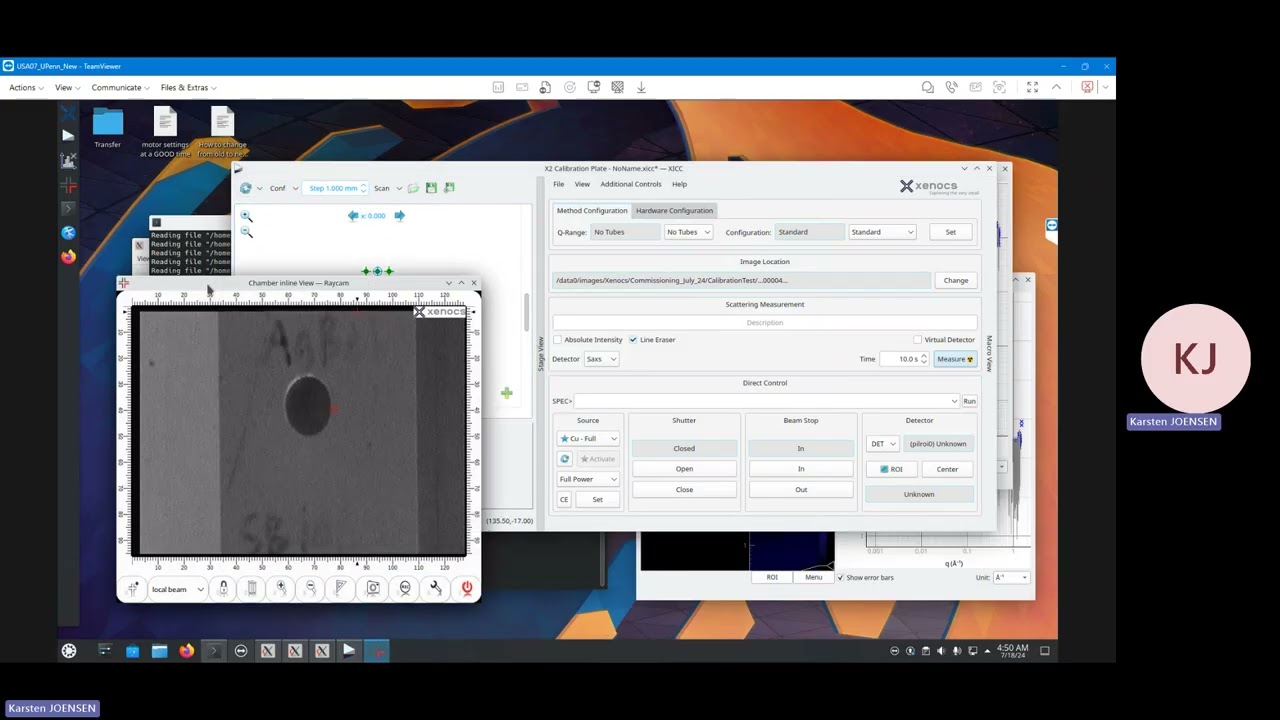Click the Change image location button
The width and height of the screenshot is (1280, 720).
pyautogui.click(x=956, y=281)
